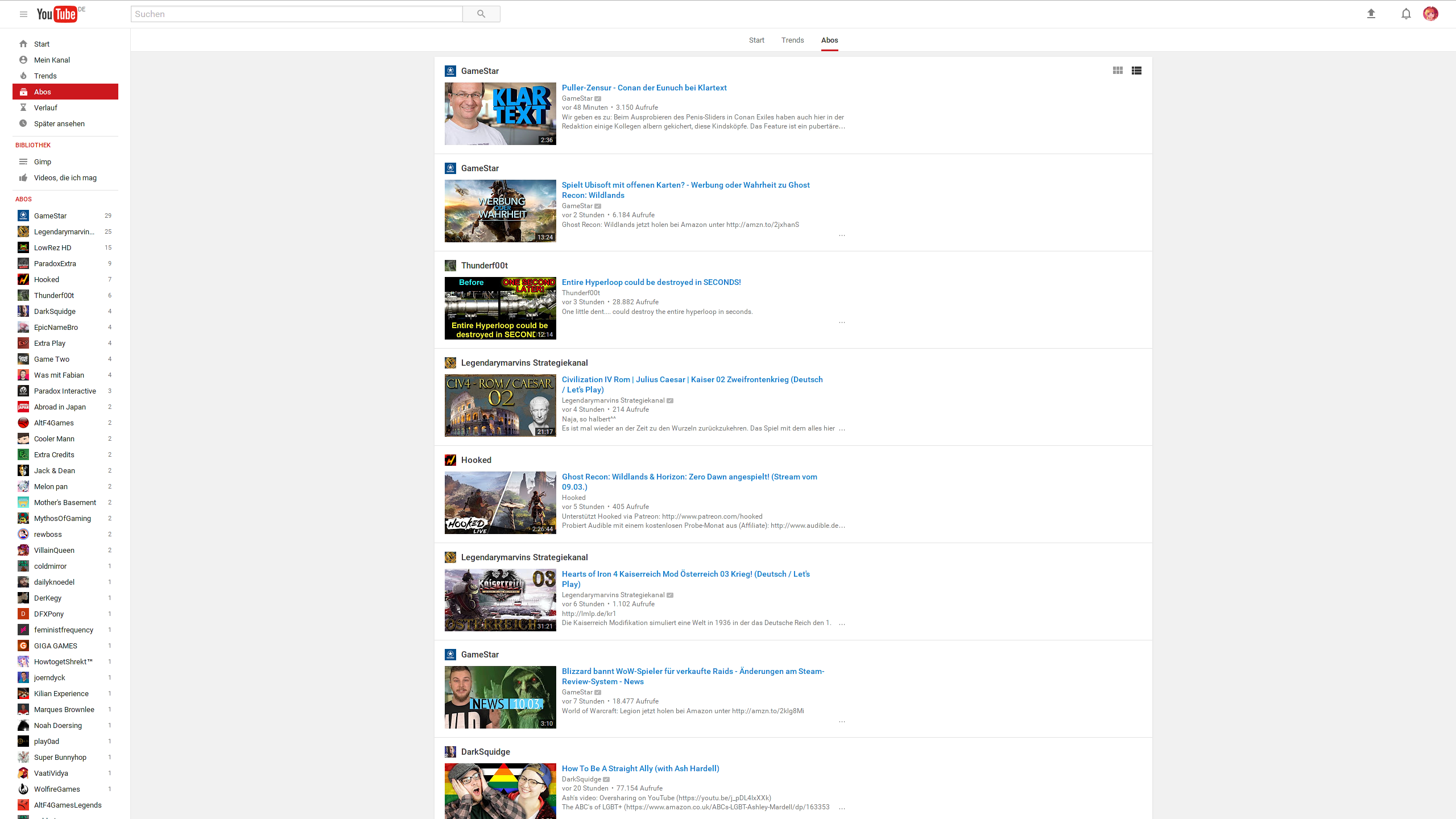Expand Blizzard news video description ellipsis
The height and width of the screenshot is (819, 1456).
pyautogui.click(x=842, y=722)
